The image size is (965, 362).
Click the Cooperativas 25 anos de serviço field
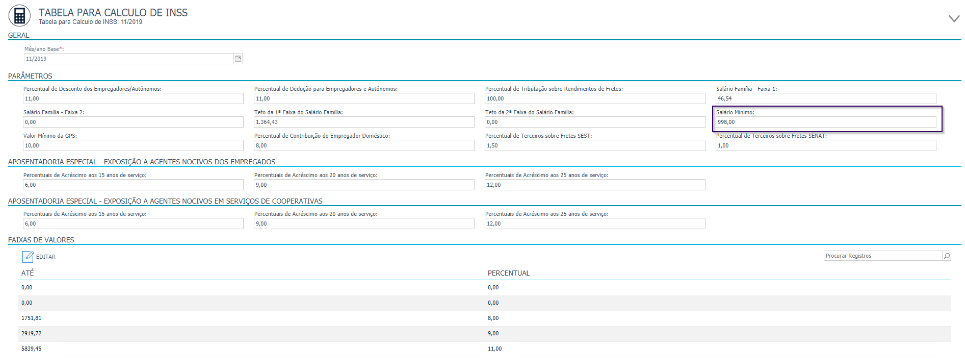[x=595, y=224]
